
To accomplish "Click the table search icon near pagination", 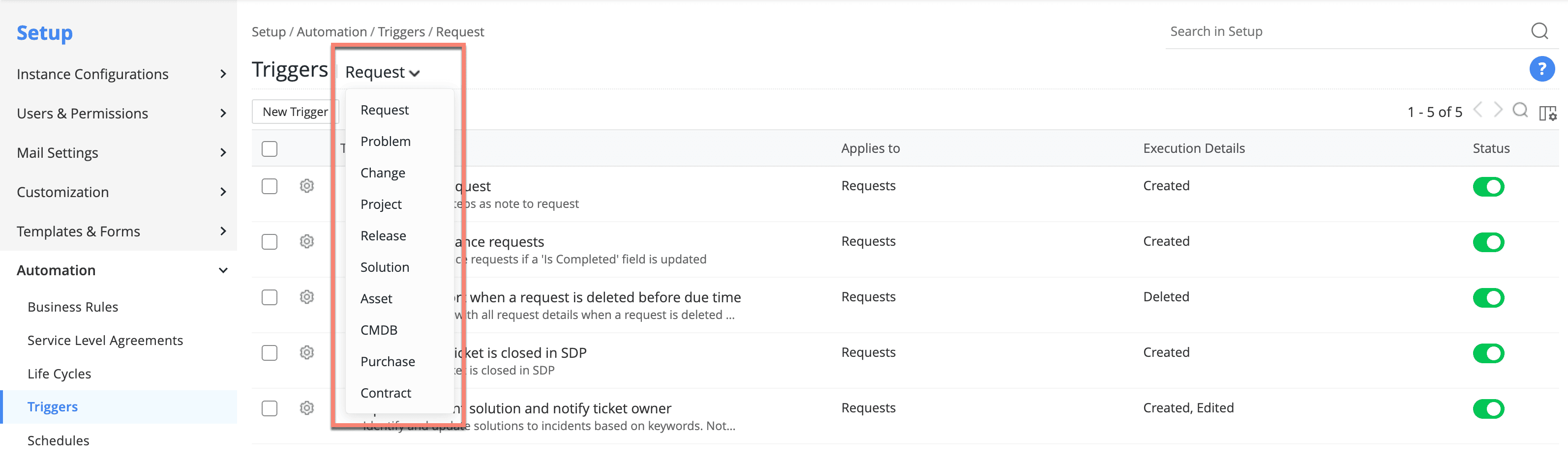I will (1520, 111).
